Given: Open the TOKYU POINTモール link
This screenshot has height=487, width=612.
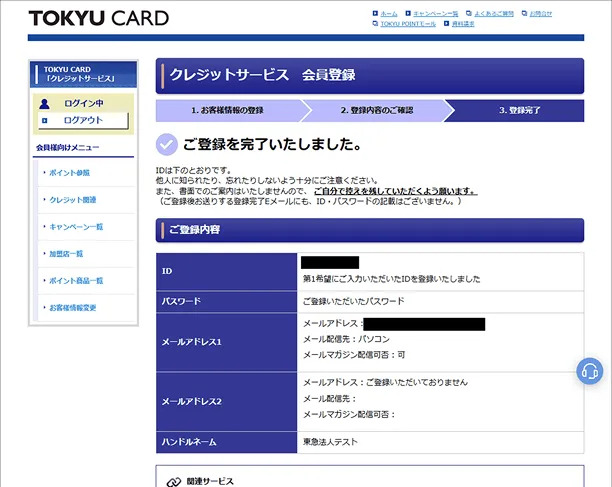Looking at the screenshot, I should click(408, 24).
